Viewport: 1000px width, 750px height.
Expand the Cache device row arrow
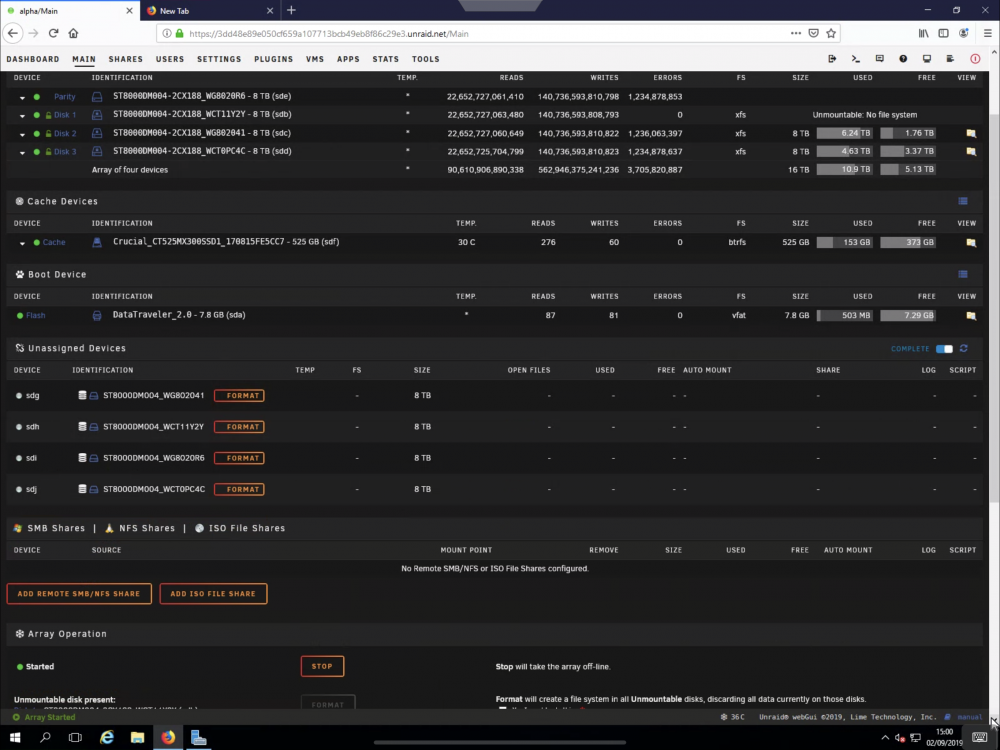click(x=22, y=244)
